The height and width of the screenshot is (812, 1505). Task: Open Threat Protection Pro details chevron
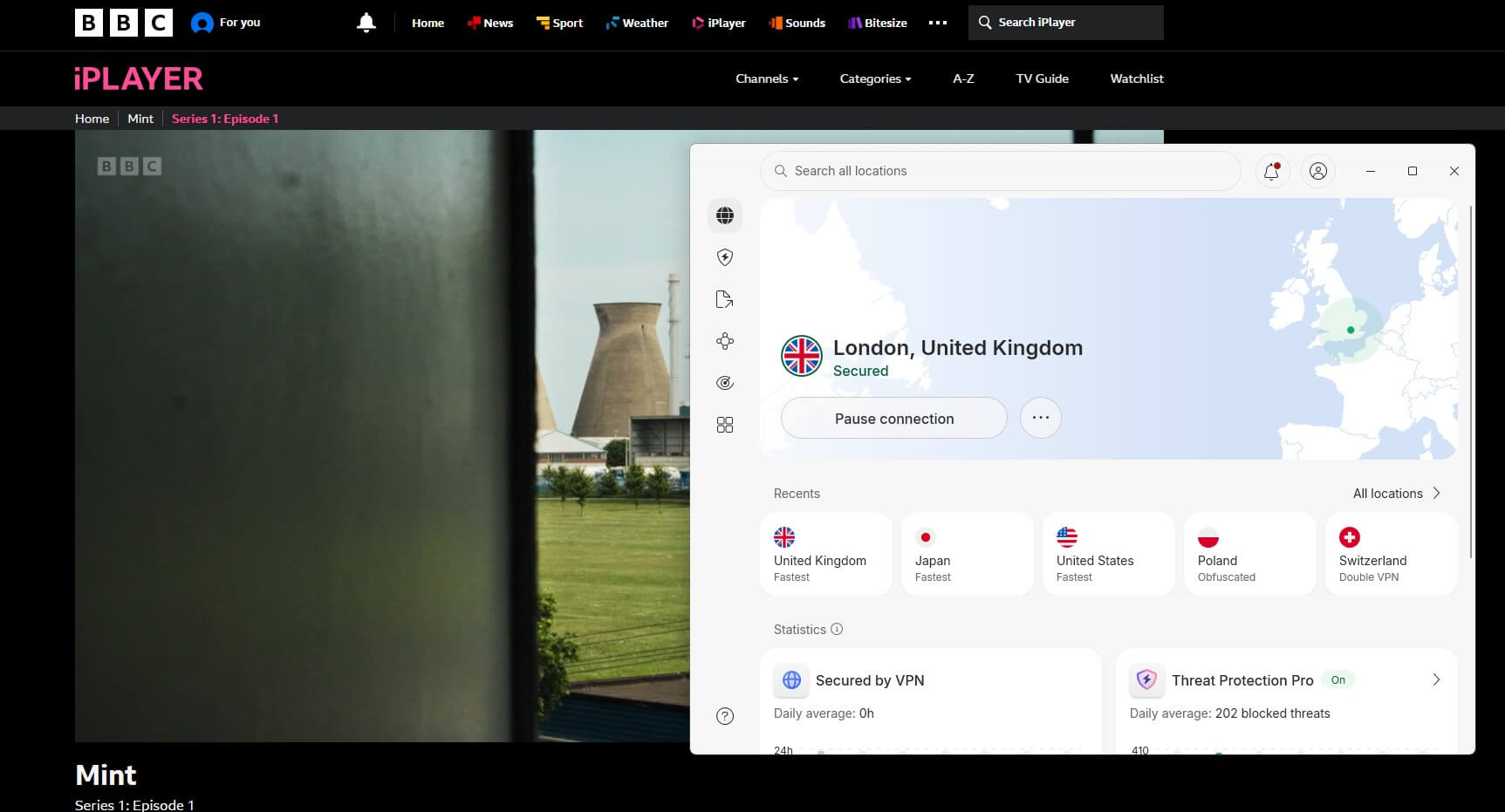(x=1436, y=679)
